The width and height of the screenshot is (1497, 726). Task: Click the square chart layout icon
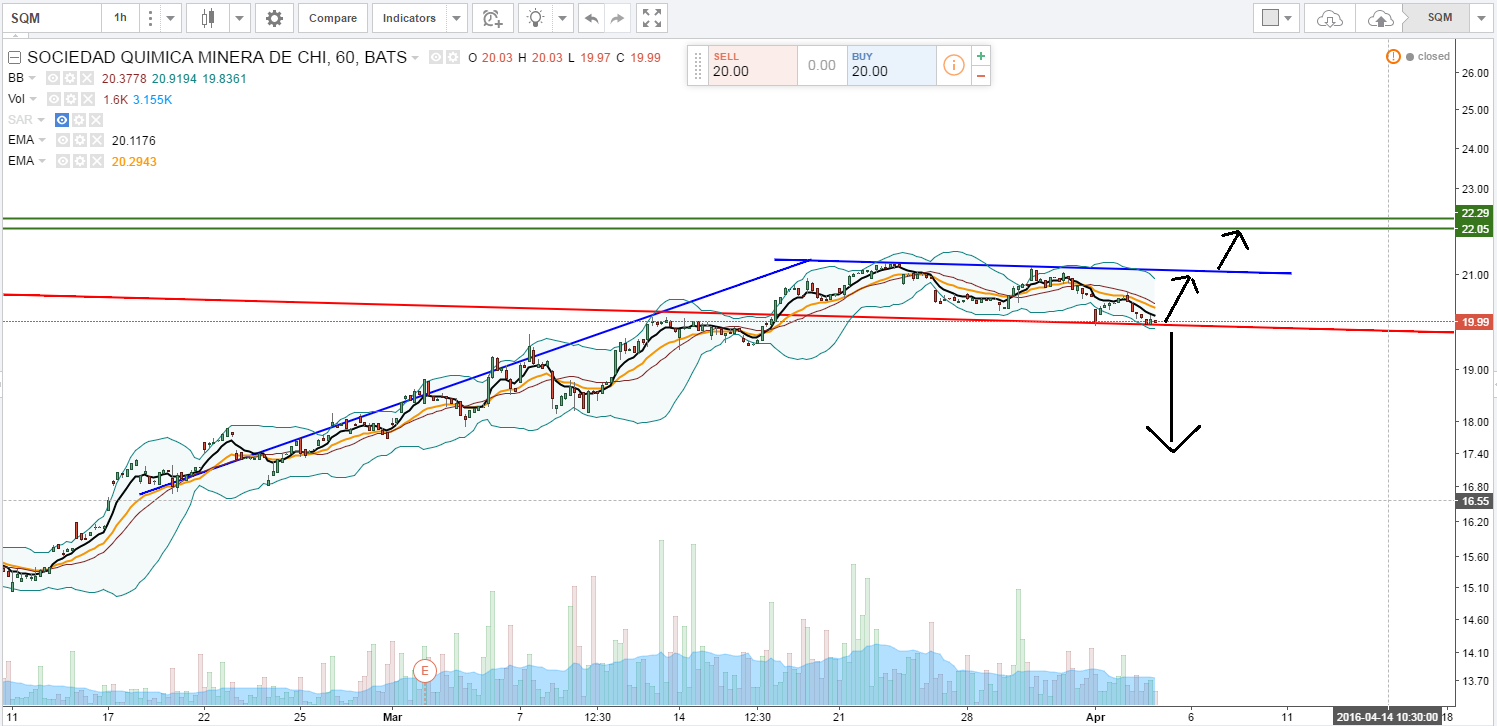tap(1270, 18)
